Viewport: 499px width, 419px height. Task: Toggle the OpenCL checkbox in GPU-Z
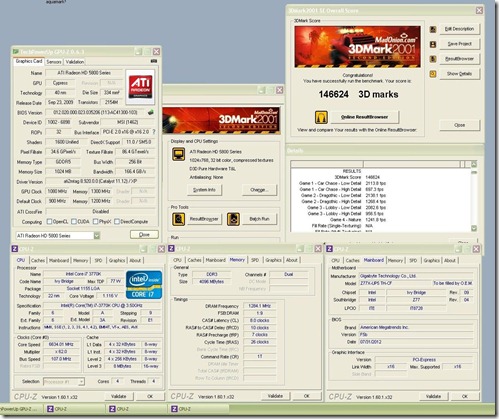click(x=49, y=222)
